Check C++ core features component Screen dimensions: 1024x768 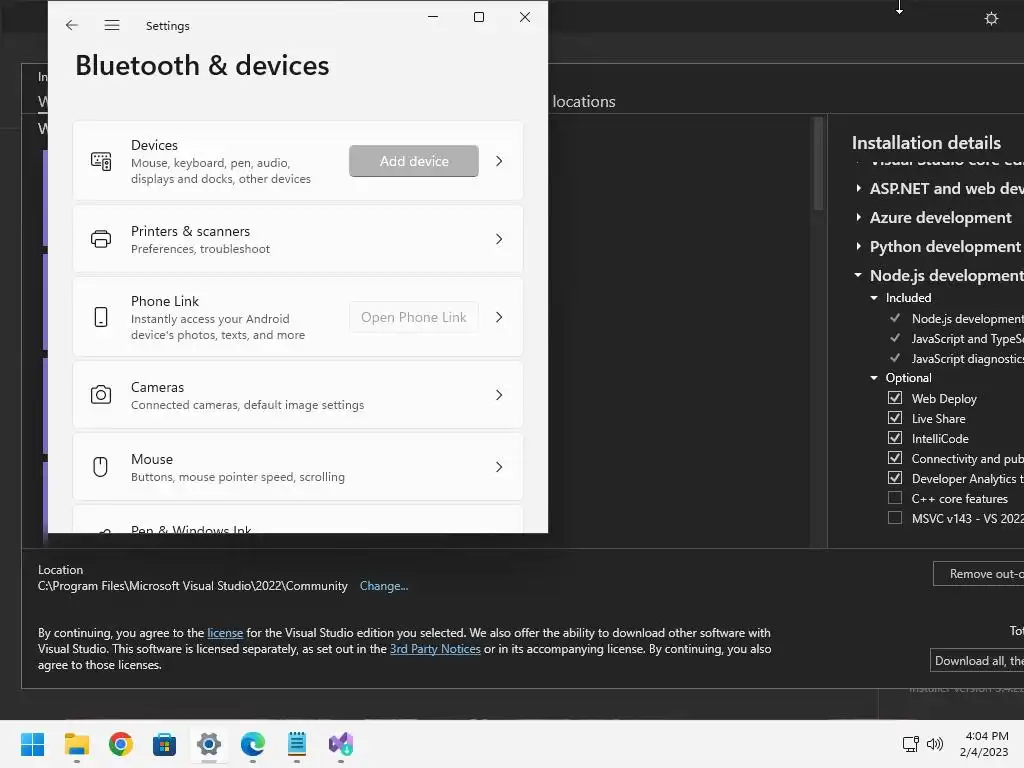coord(895,498)
